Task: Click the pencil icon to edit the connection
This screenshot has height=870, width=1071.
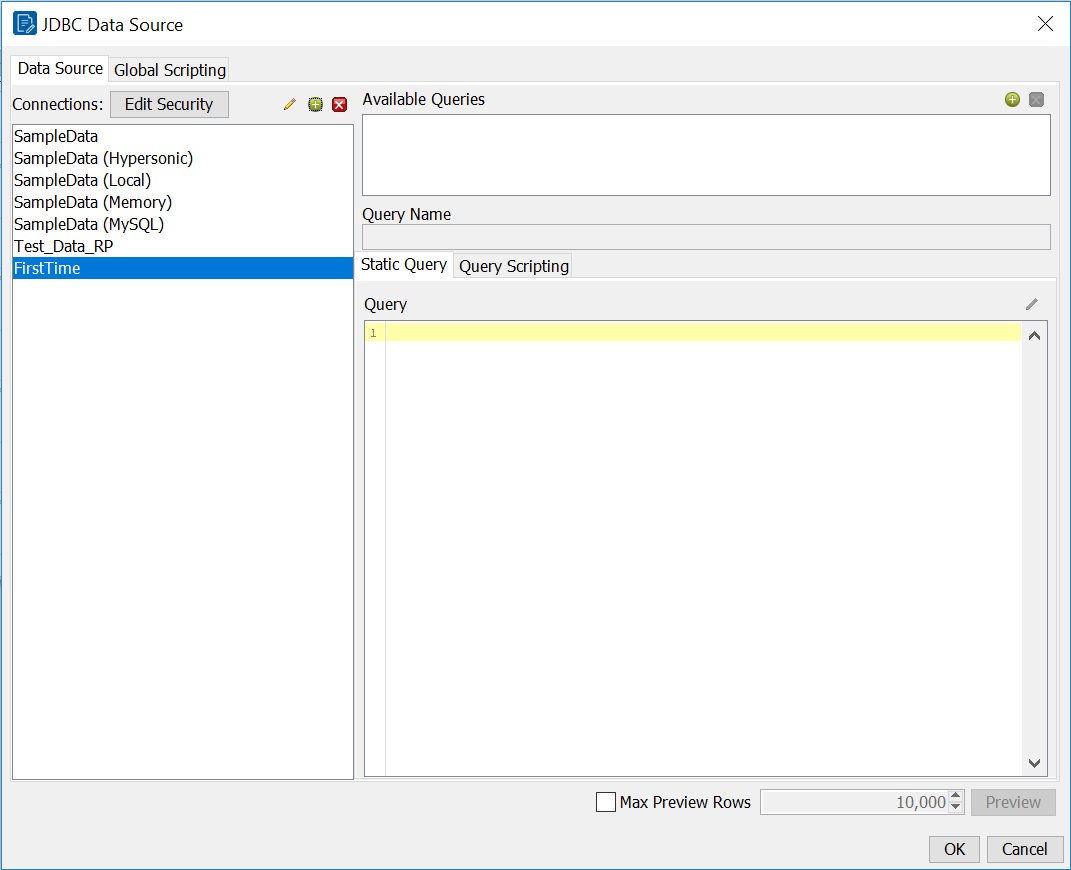Action: (x=289, y=104)
